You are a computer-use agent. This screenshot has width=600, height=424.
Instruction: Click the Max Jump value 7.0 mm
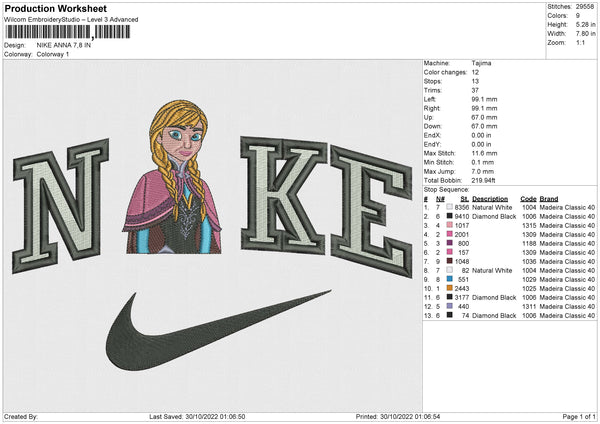coord(483,171)
